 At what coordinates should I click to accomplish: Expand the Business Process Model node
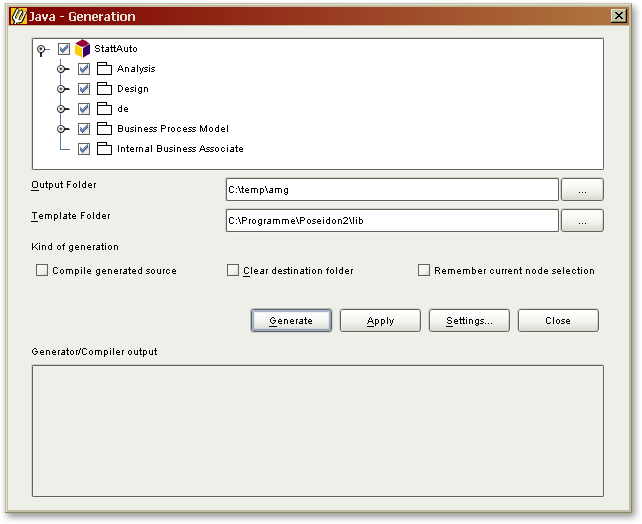[x=62, y=129]
